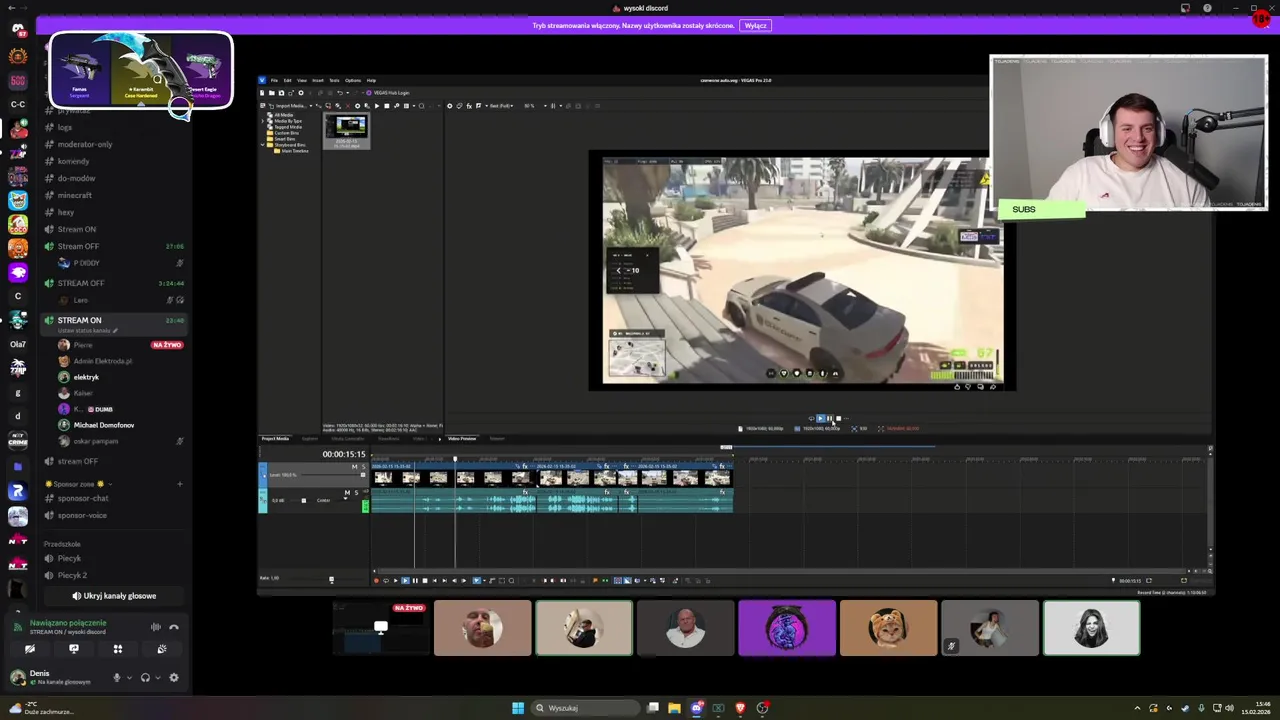The image size is (1280, 720).
Task: Open the moderator-only channel
Action: click(85, 144)
